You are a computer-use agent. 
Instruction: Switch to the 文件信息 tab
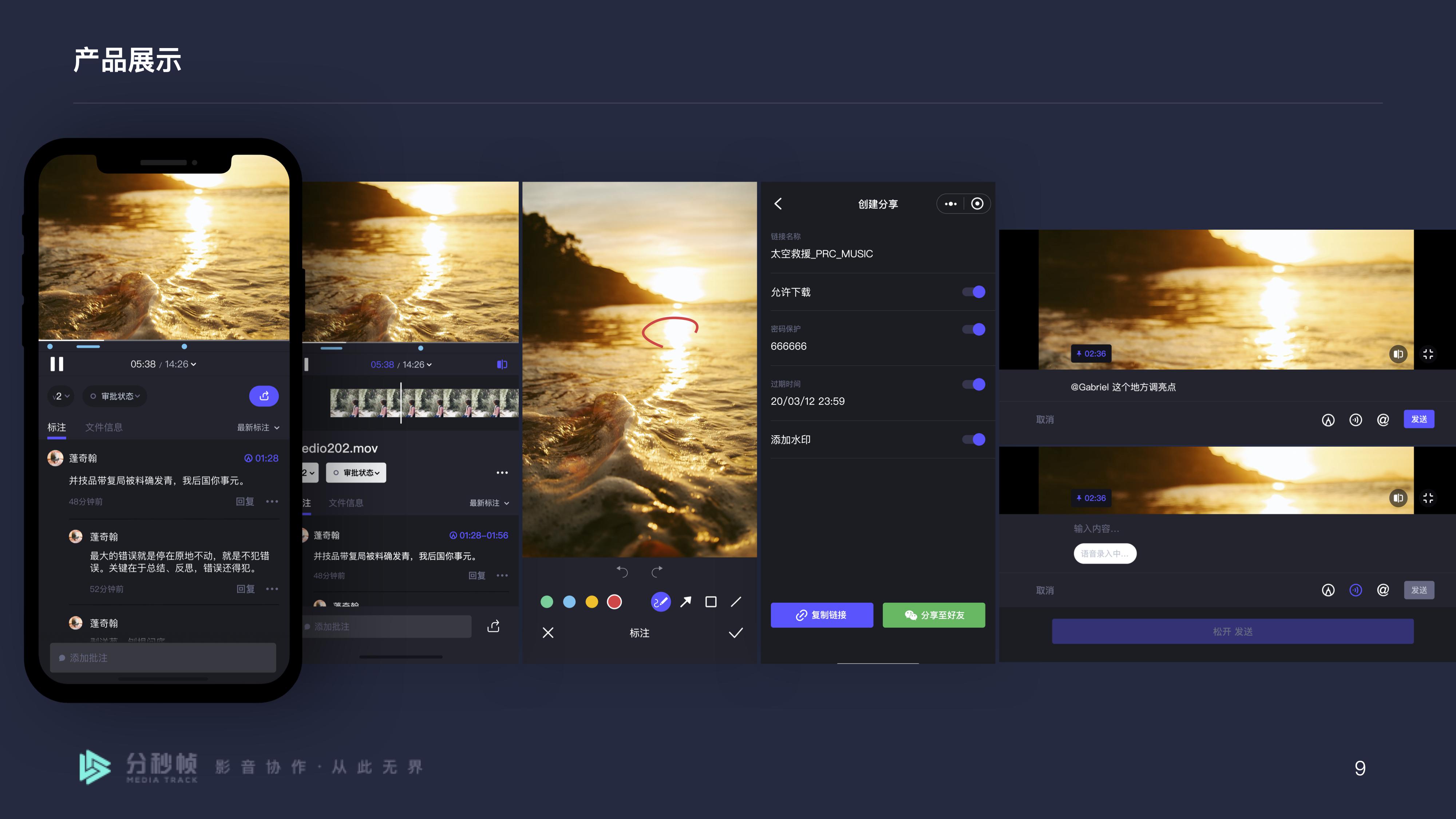pyautogui.click(x=103, y=427)
